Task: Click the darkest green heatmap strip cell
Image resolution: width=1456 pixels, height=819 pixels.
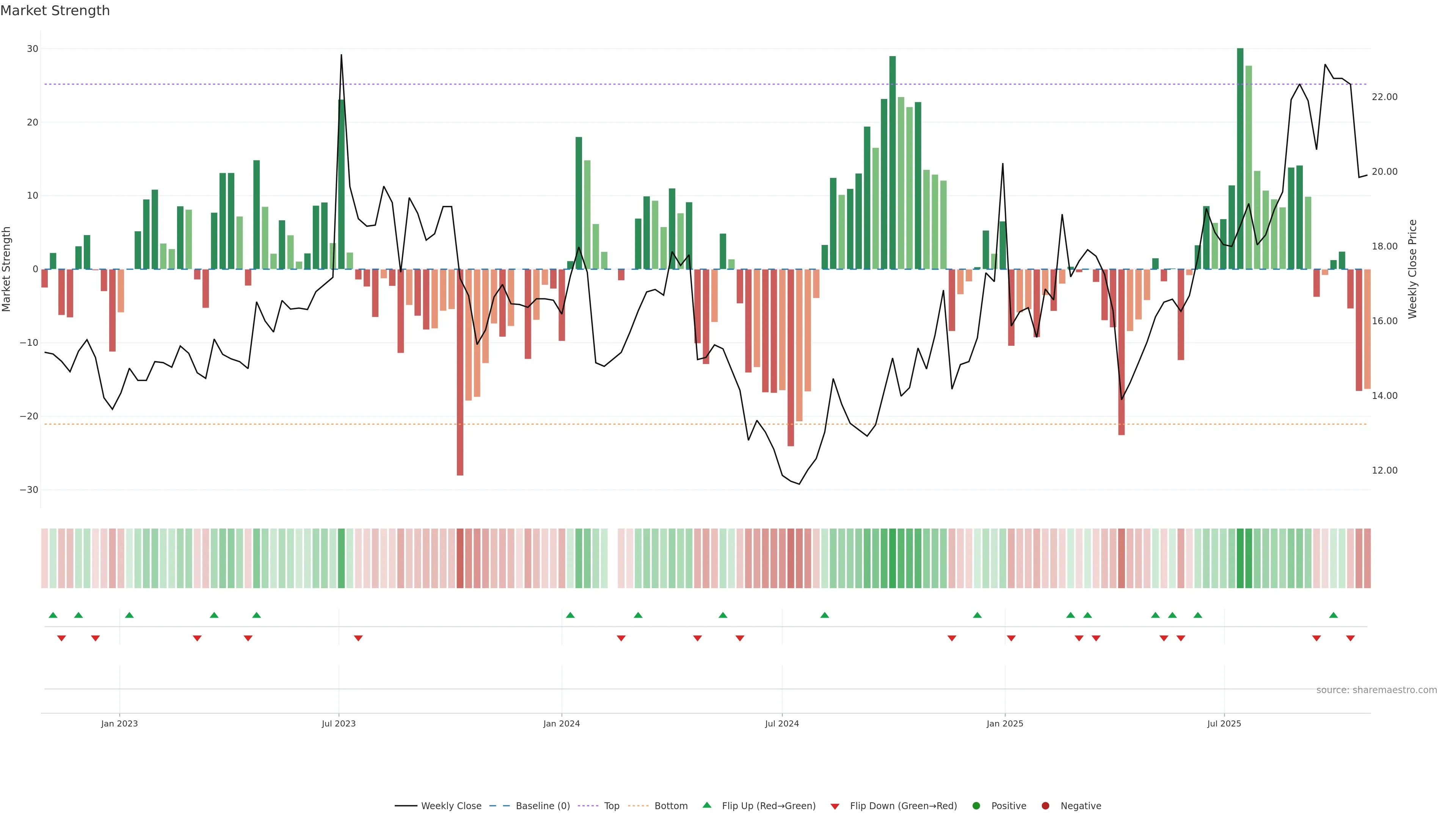Action: [1240, 558]
